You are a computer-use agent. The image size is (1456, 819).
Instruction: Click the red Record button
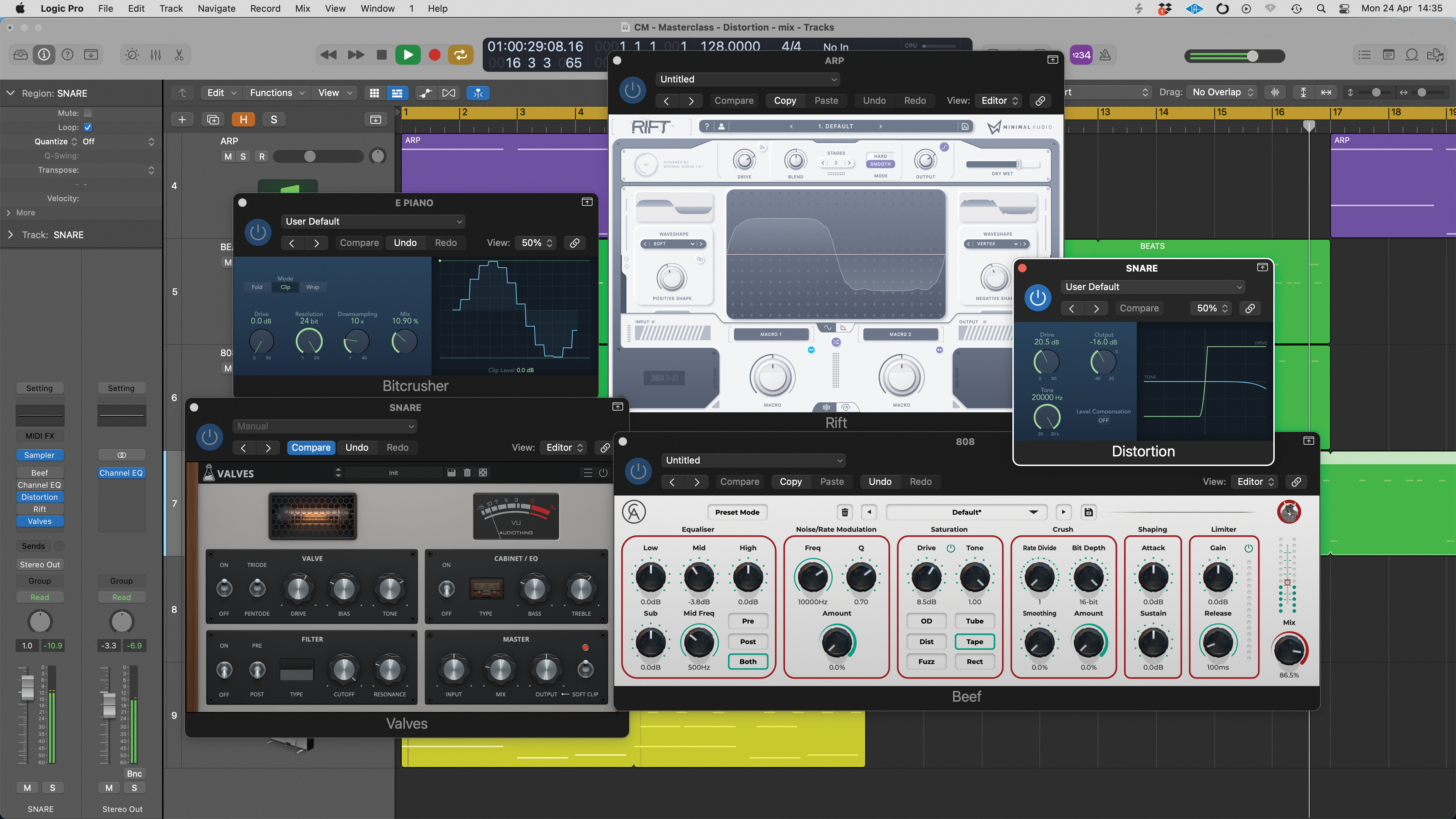point(435,55)
